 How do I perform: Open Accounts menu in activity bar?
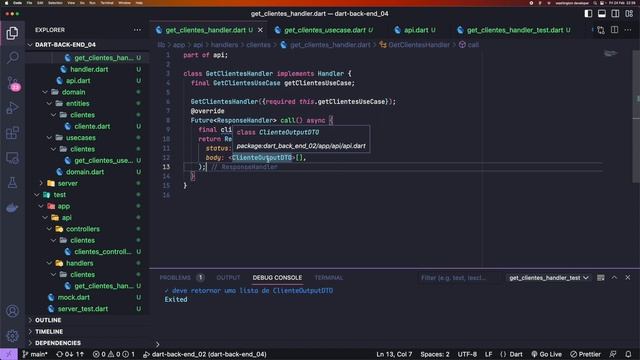pyautogui.click(x=12, y=311)
